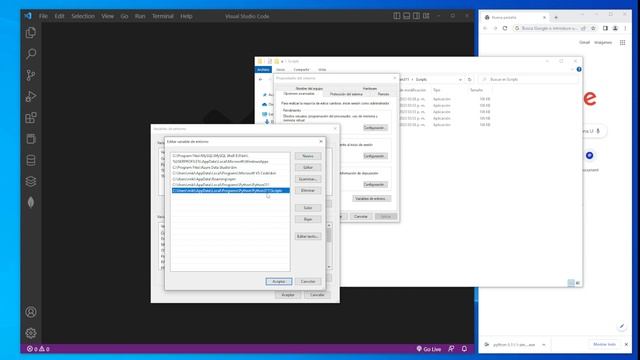The image size is (640, 360).
Task: Open the Selection menu in VS Code
Action: [83, 16]
